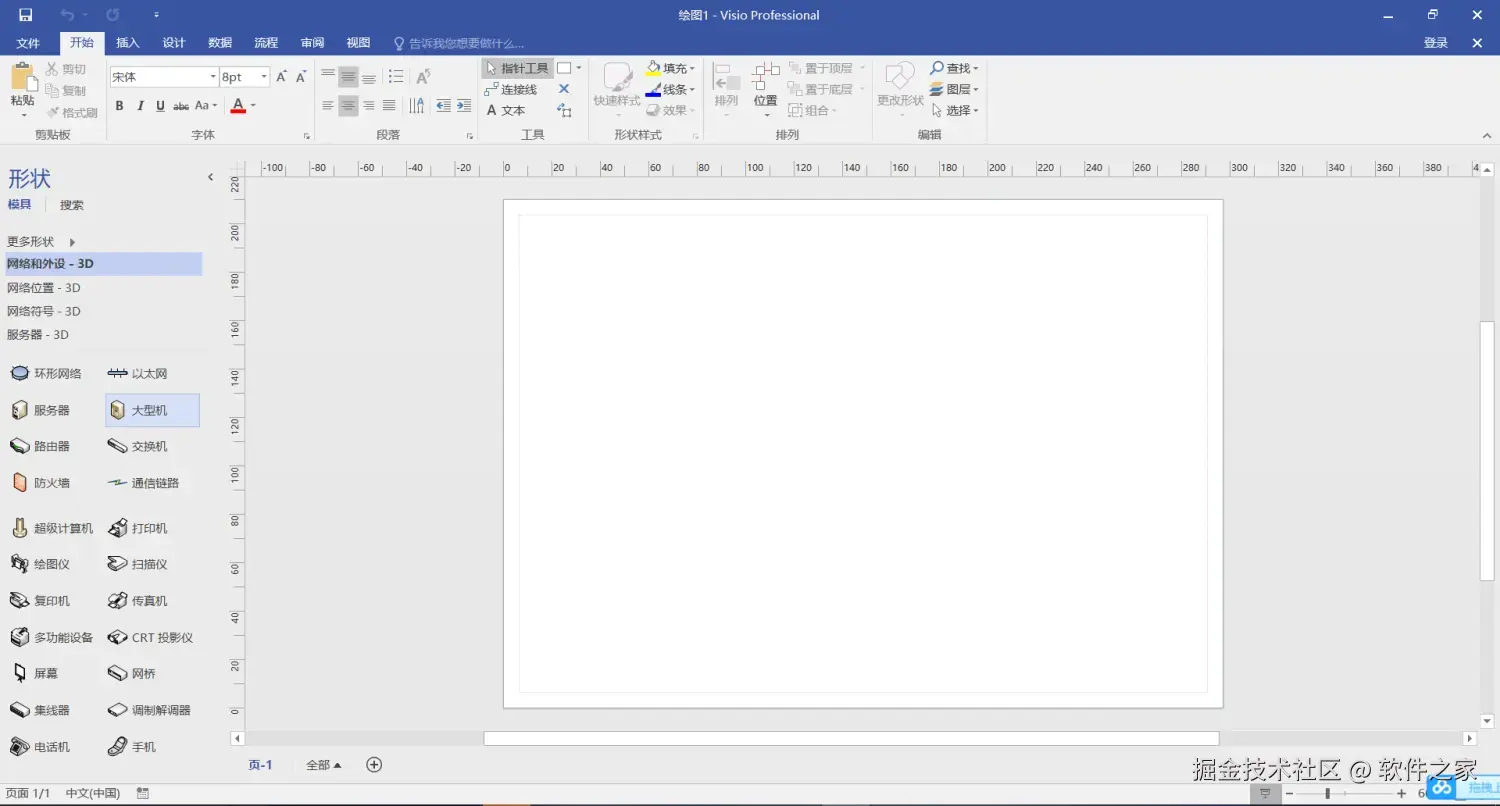This screenshot has width=1500, height=806.
Task: Open the 线条 line dropdown
Action: coord(671,89)
